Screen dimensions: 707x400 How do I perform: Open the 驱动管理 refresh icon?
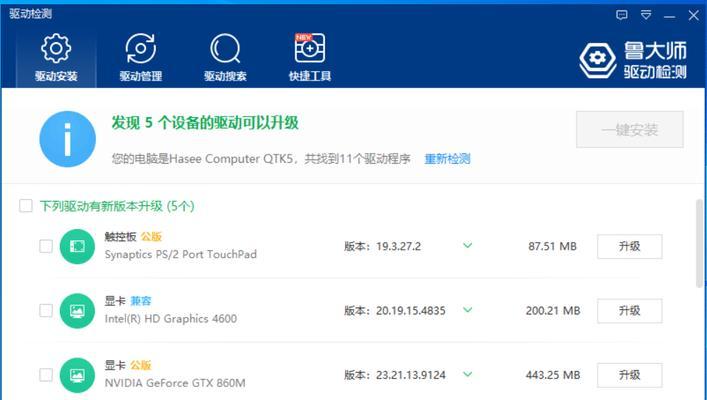141,48
